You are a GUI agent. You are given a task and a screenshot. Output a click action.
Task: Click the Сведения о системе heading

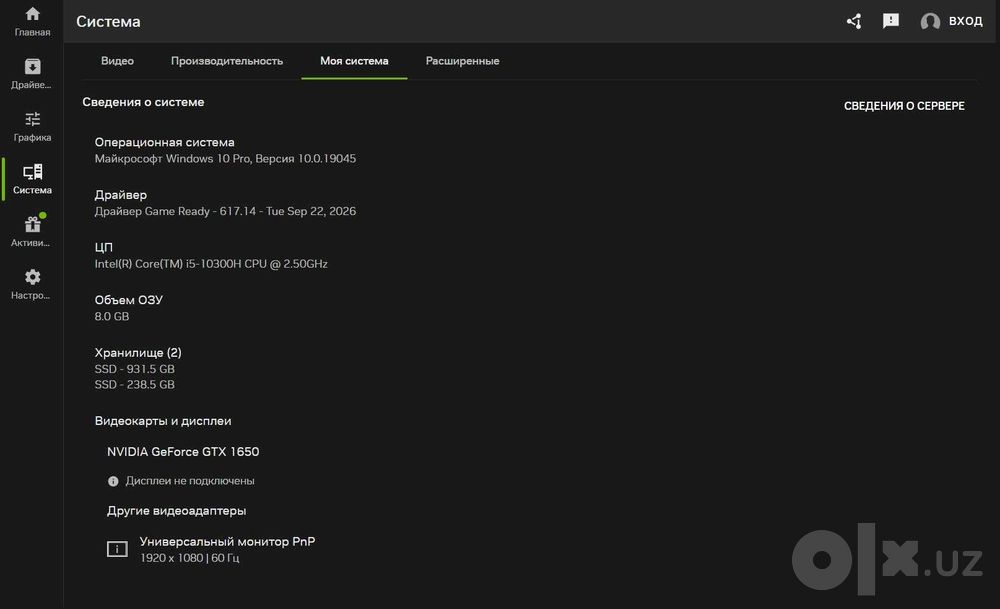coord(143,102)
